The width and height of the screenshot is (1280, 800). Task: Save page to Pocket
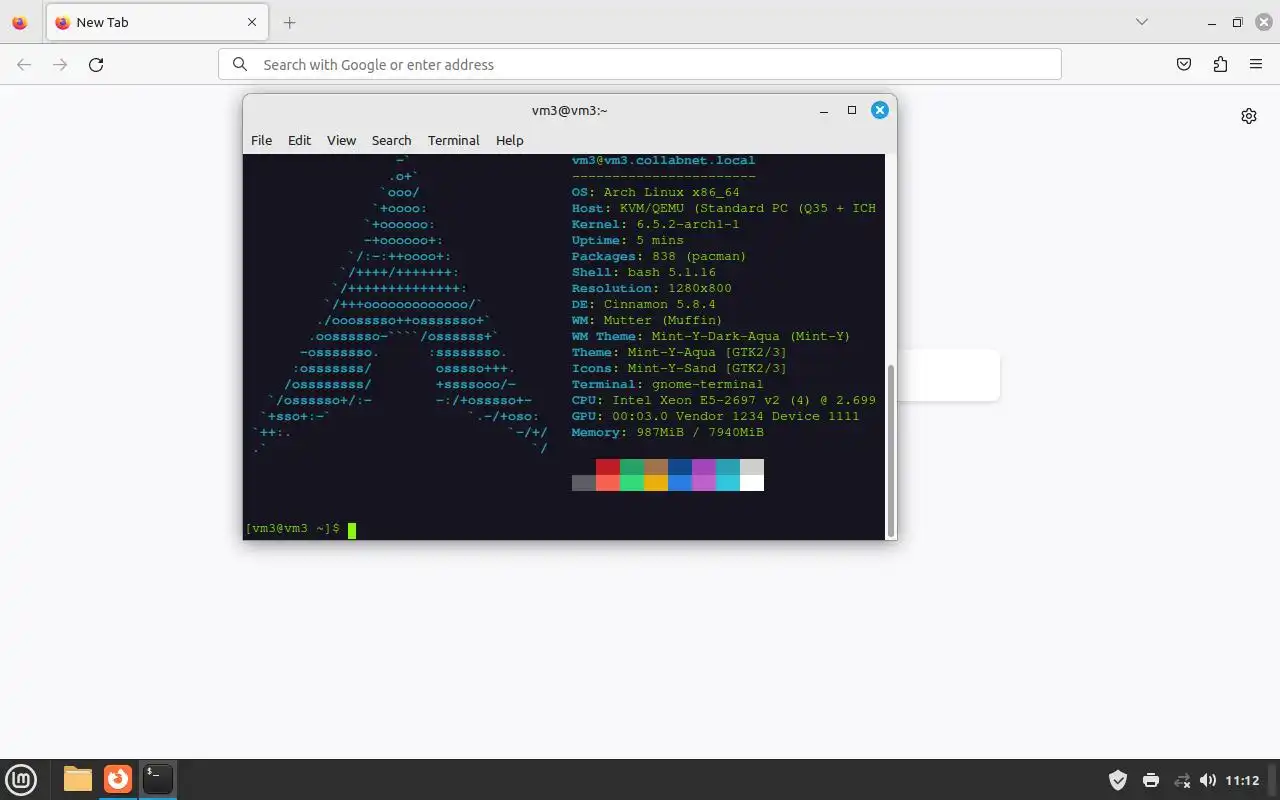1184,64
